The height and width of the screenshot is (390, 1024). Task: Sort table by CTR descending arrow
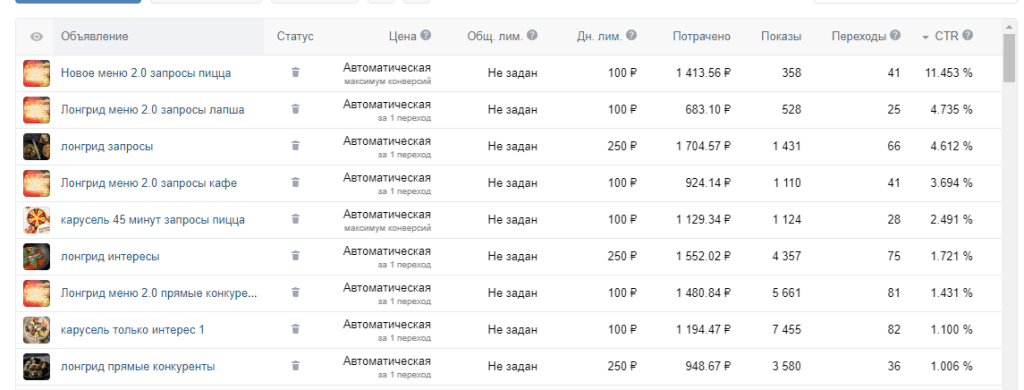pyautogui.click(x=925, y=37)
